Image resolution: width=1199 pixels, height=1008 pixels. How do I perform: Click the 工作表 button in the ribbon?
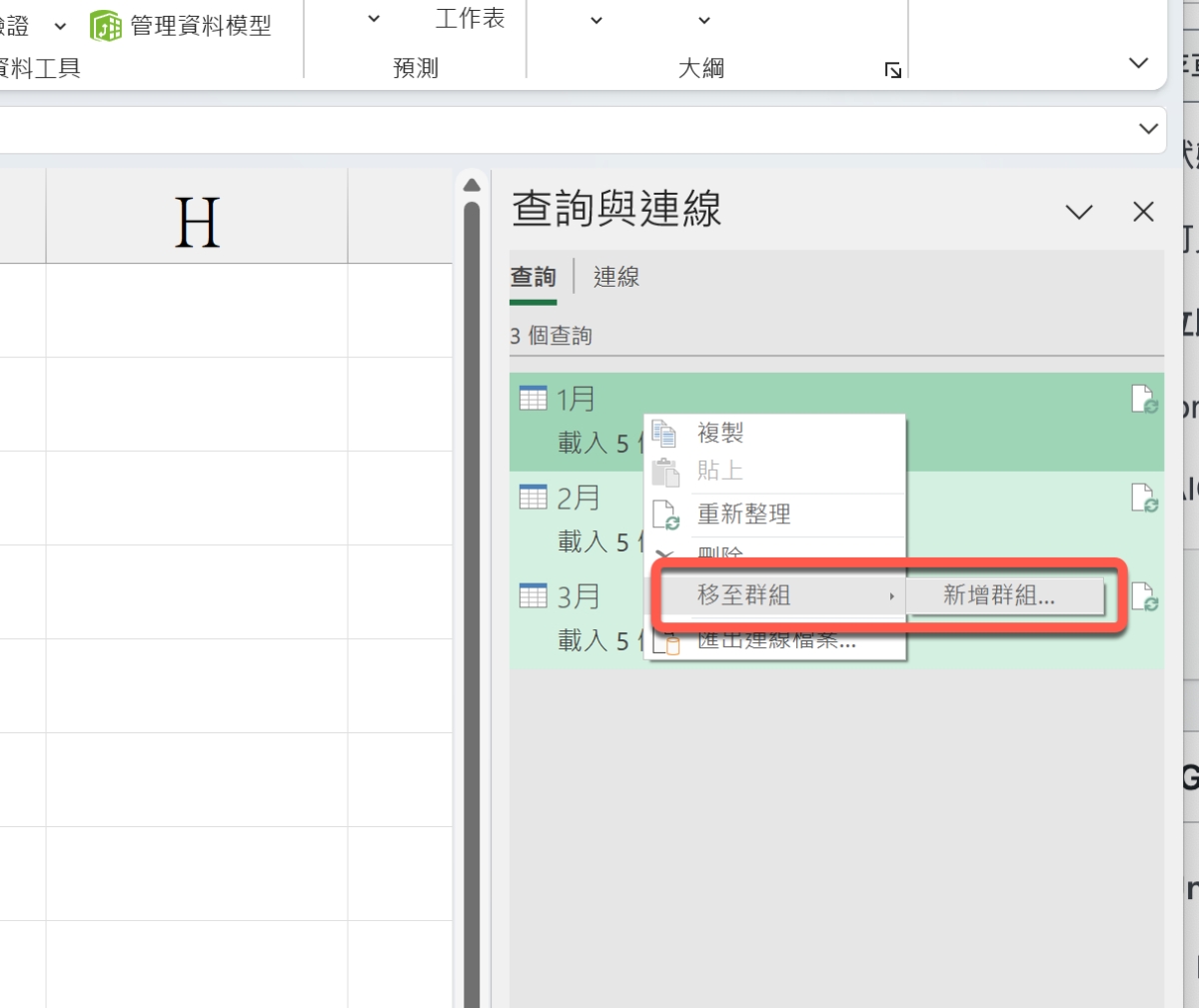[470, 18]
